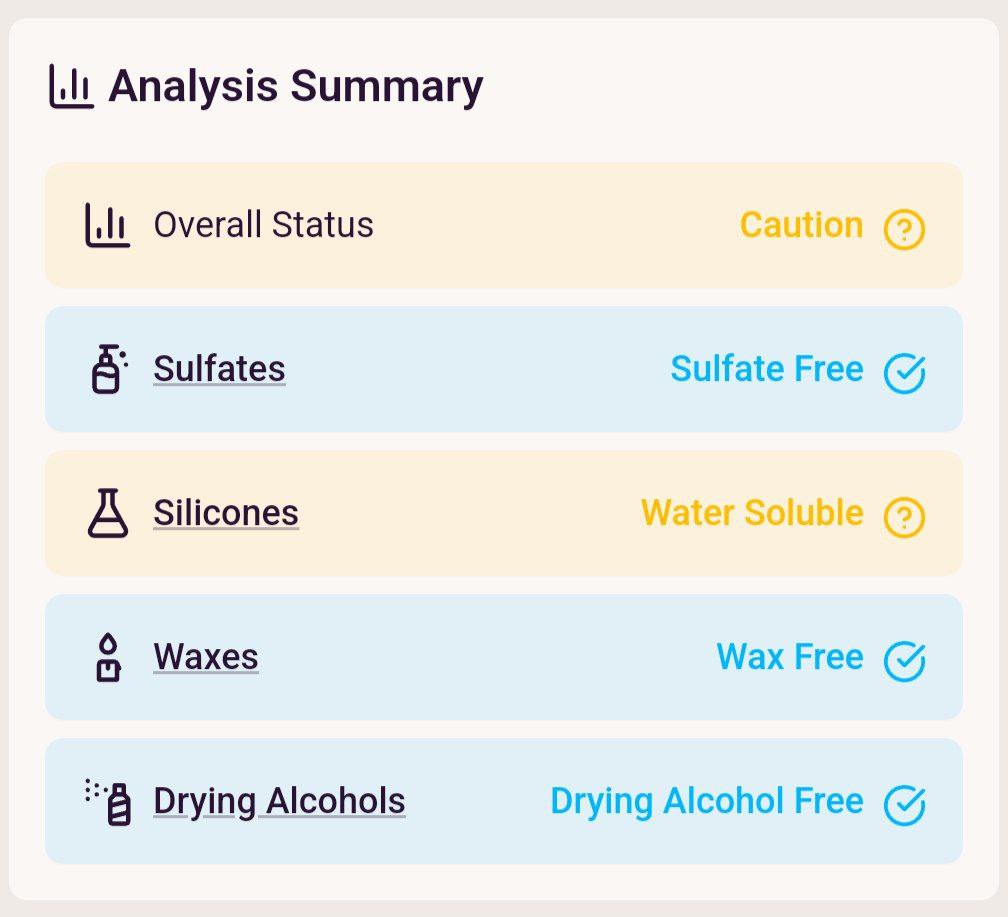Screen dimensions: 1008x917
Task: Click the Water Soluble status label
Action: click(752, 513)
